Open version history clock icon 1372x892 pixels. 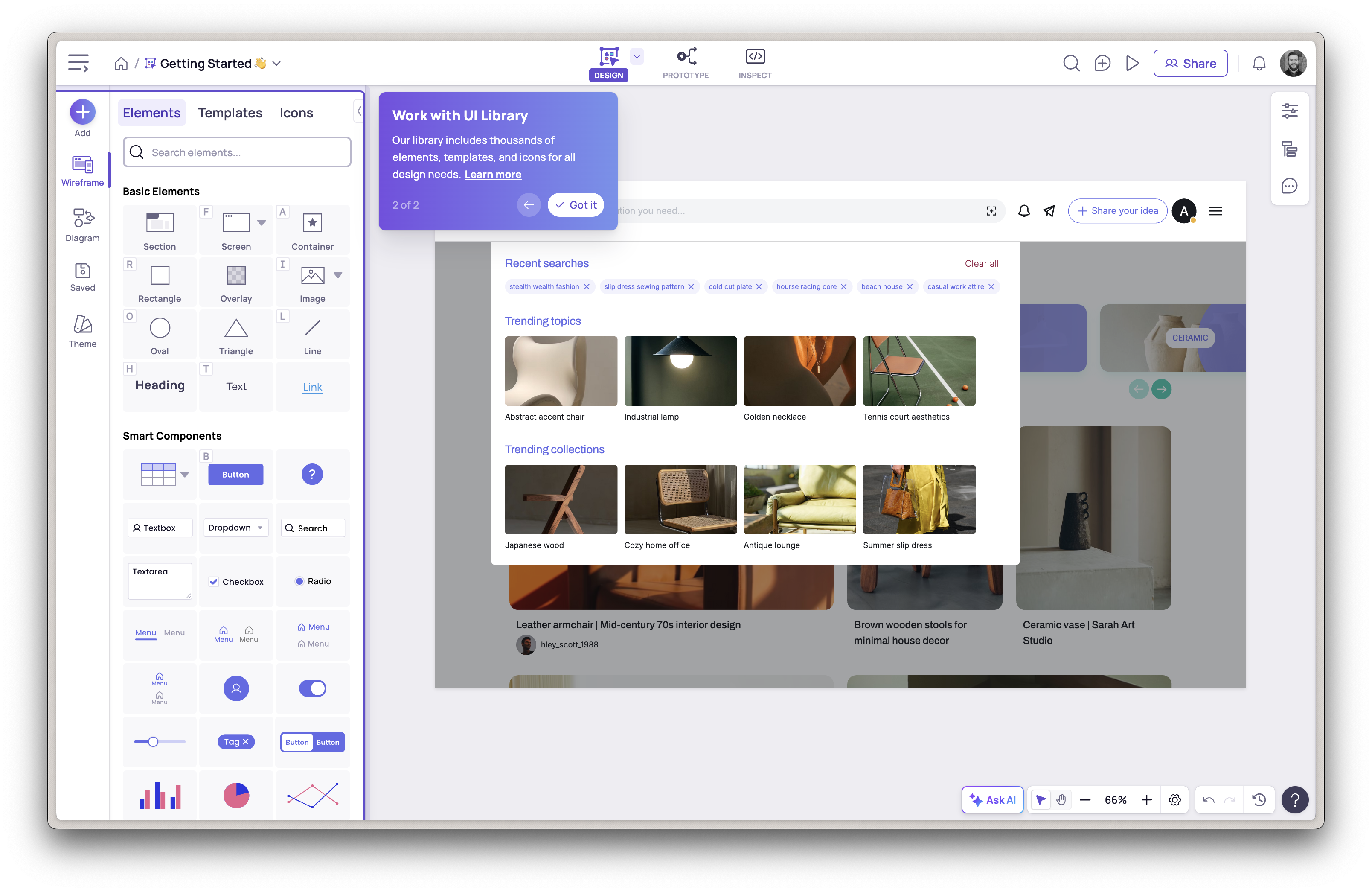tap(1259, 800)
